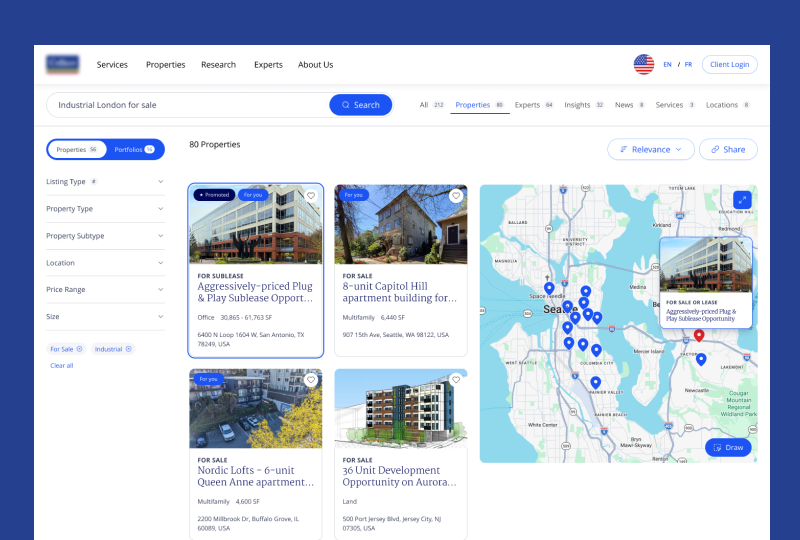This screenshot has width=800, height=540.
Task: Switch language to EN
Action: coord(667,64)
